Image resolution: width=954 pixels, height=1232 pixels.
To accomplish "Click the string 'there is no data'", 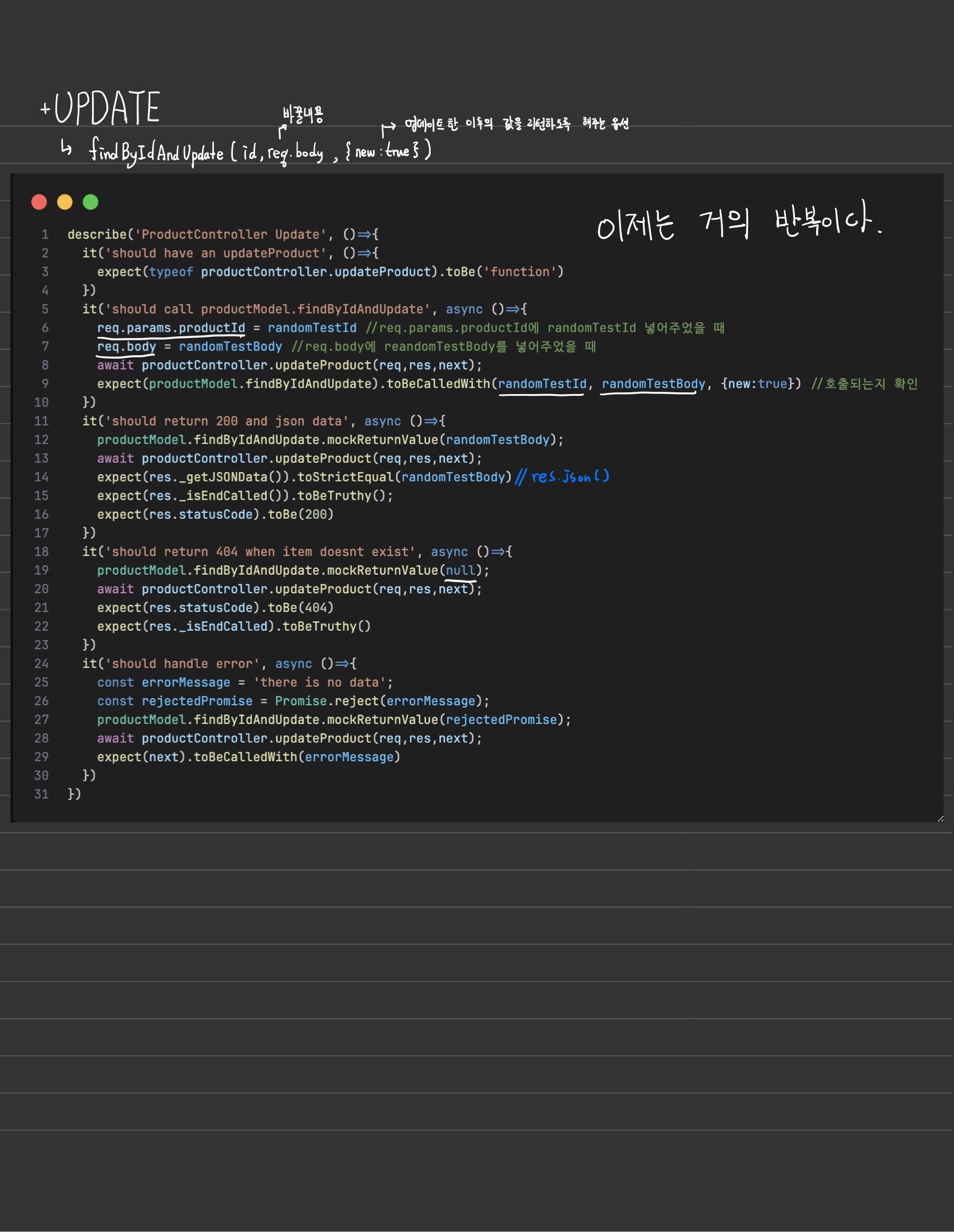I will pyautogui.click(x=320, y=682).
